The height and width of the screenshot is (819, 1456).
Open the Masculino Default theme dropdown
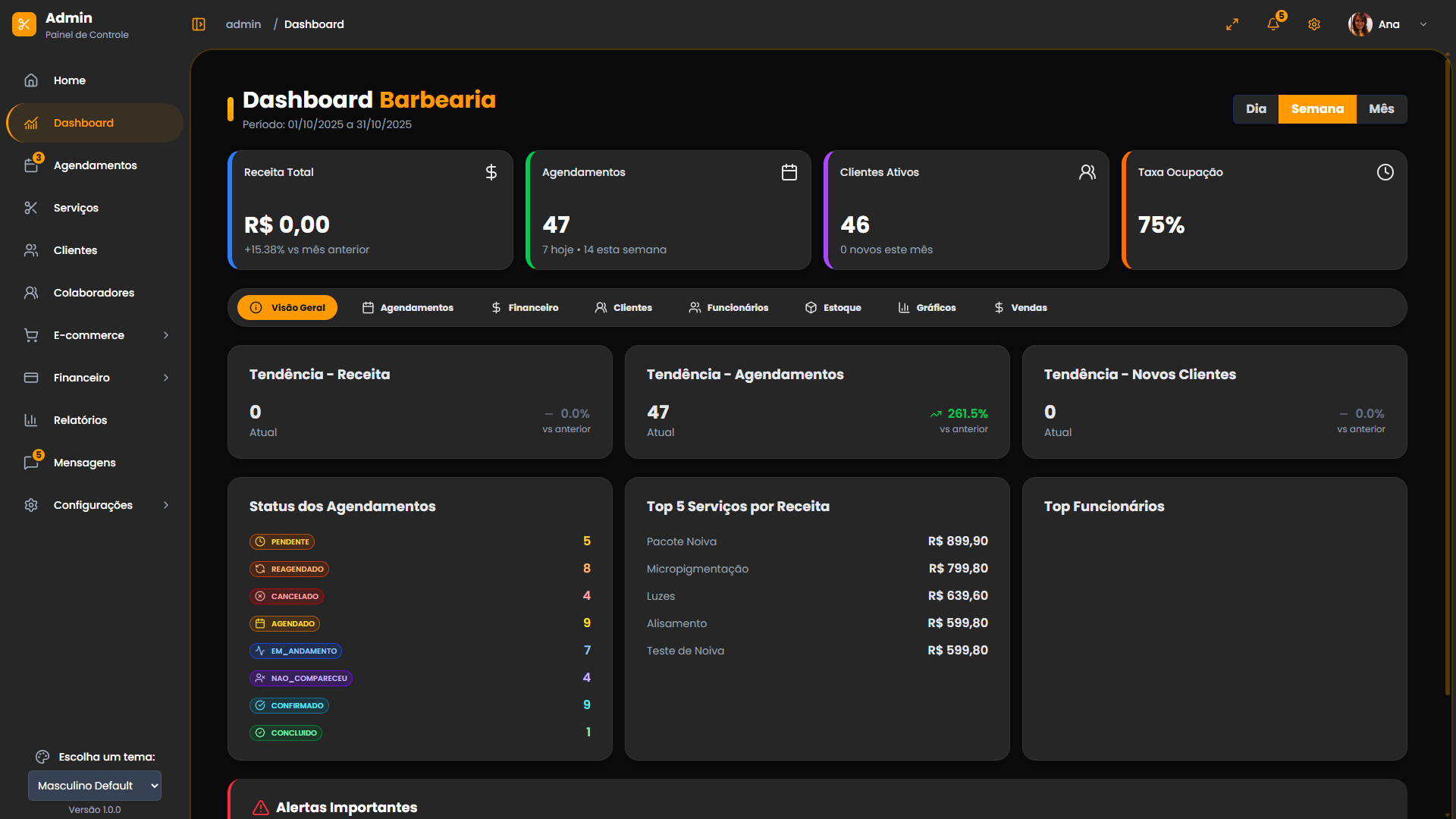click(x=95, y=786)
